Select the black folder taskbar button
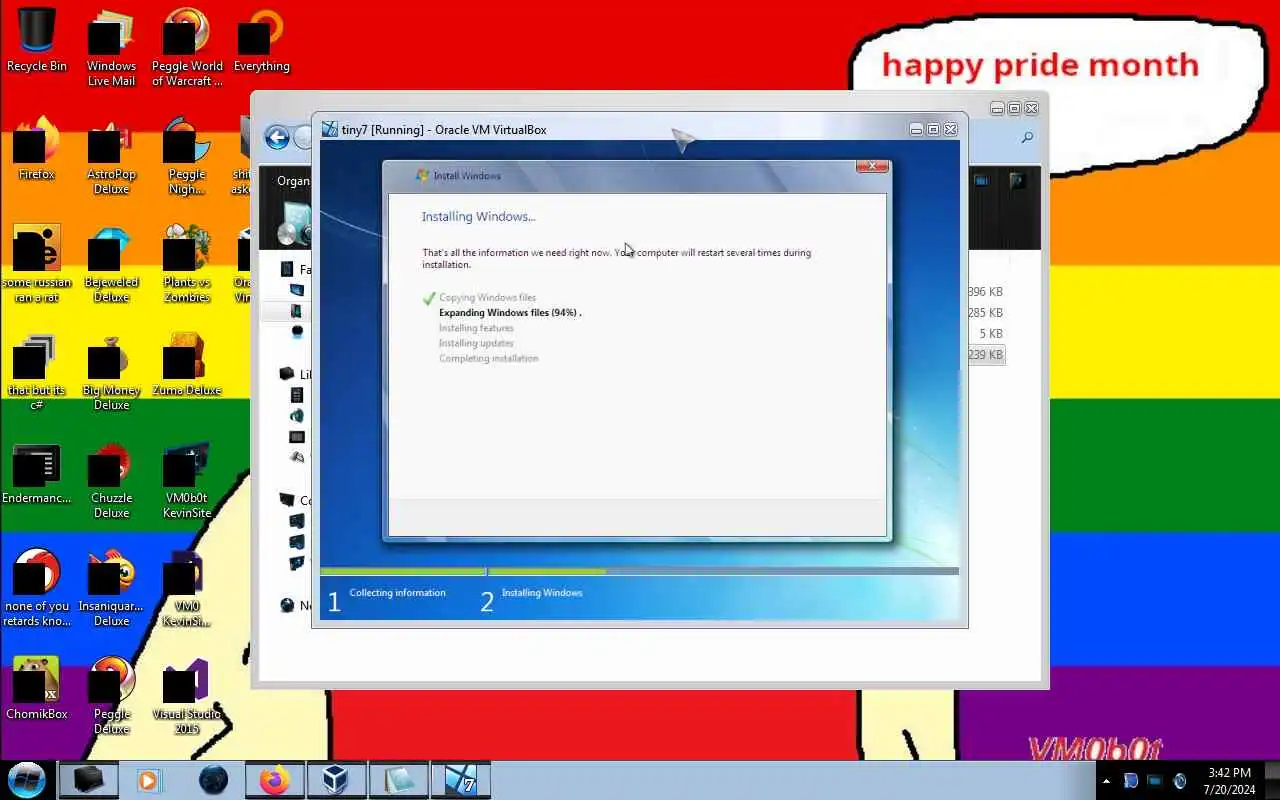This screenshot has height=800, width=1280. pos(88,780)
